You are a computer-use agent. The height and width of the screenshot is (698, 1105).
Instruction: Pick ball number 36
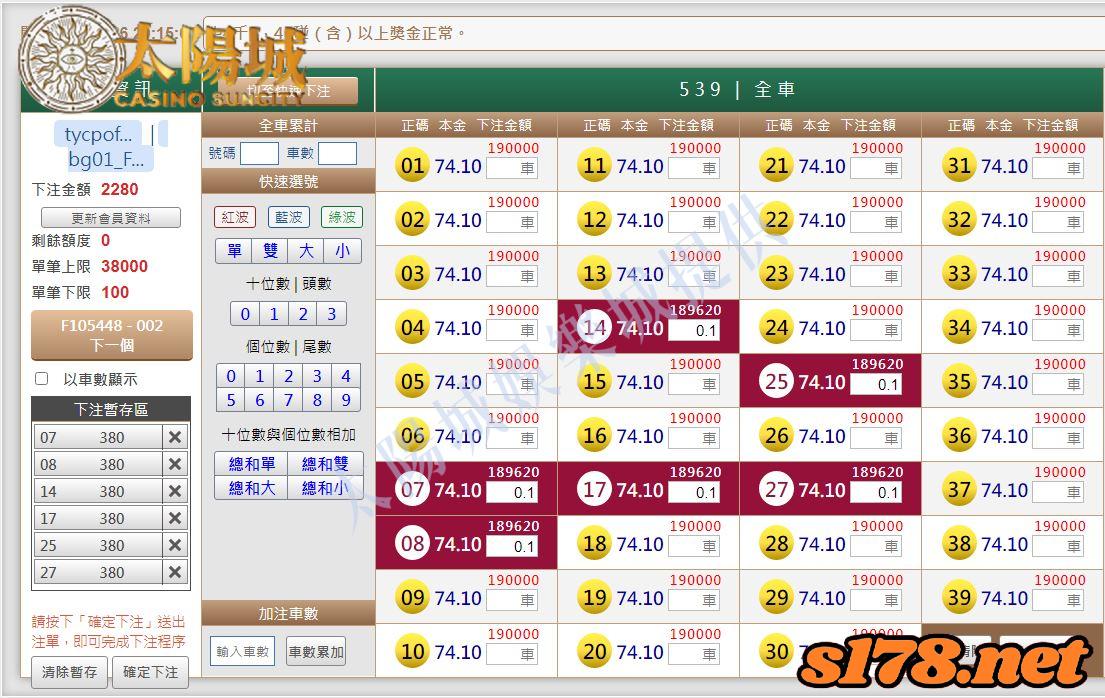click(959, 436)
